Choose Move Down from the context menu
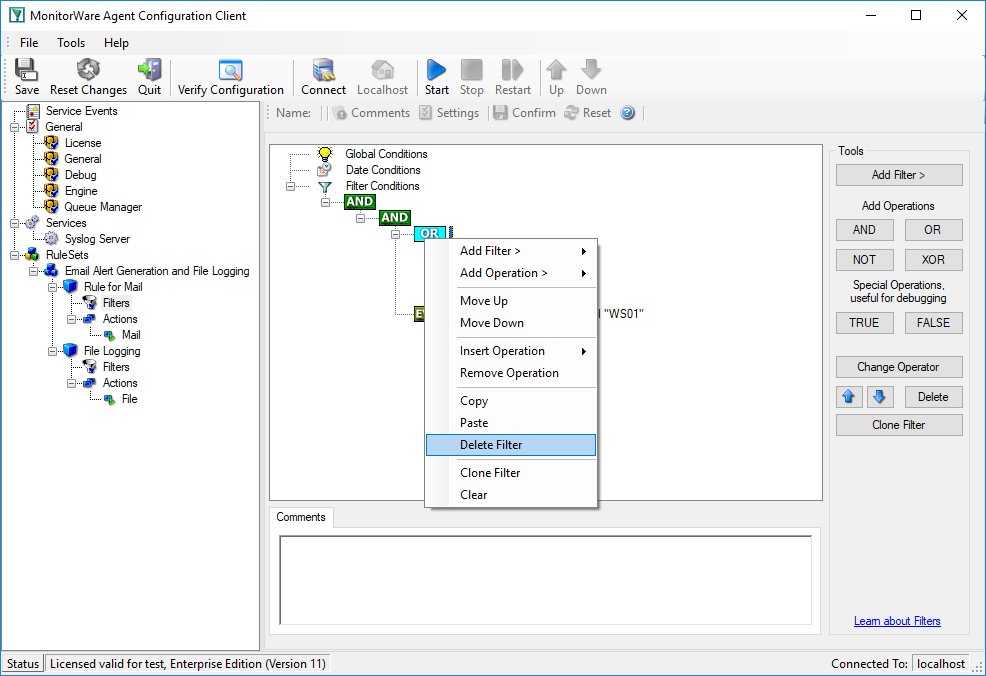Screen dimensions: 986x676 (511, 323)
